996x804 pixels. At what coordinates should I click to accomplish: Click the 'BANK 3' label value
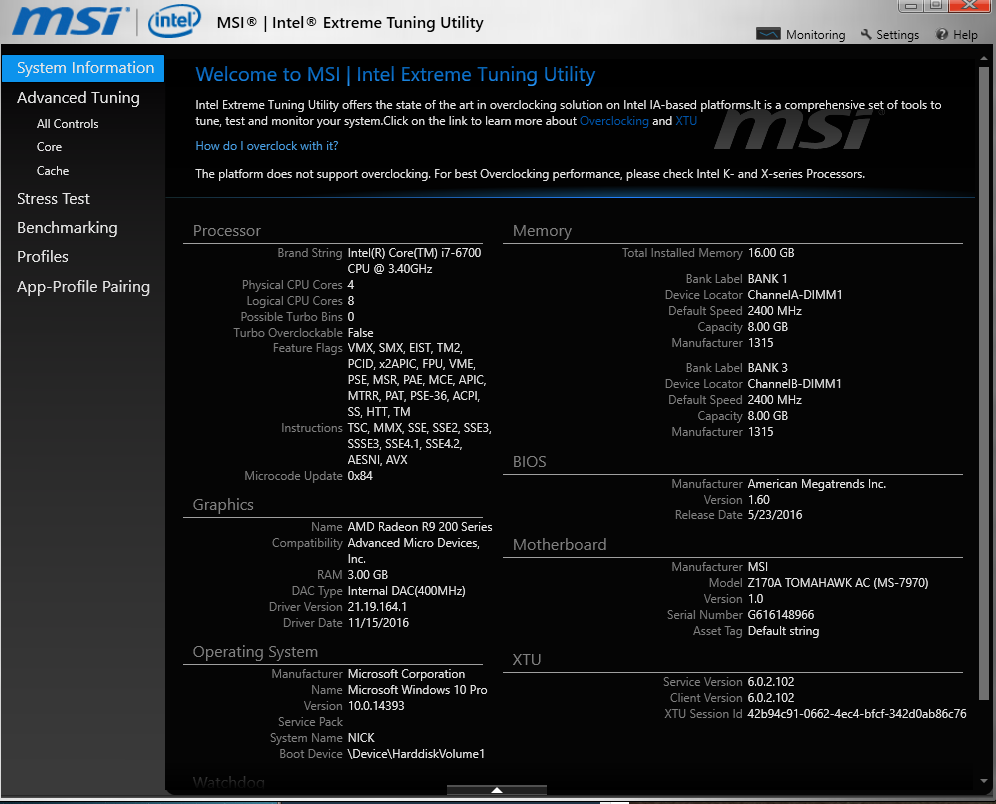click(x=767, y=368)
